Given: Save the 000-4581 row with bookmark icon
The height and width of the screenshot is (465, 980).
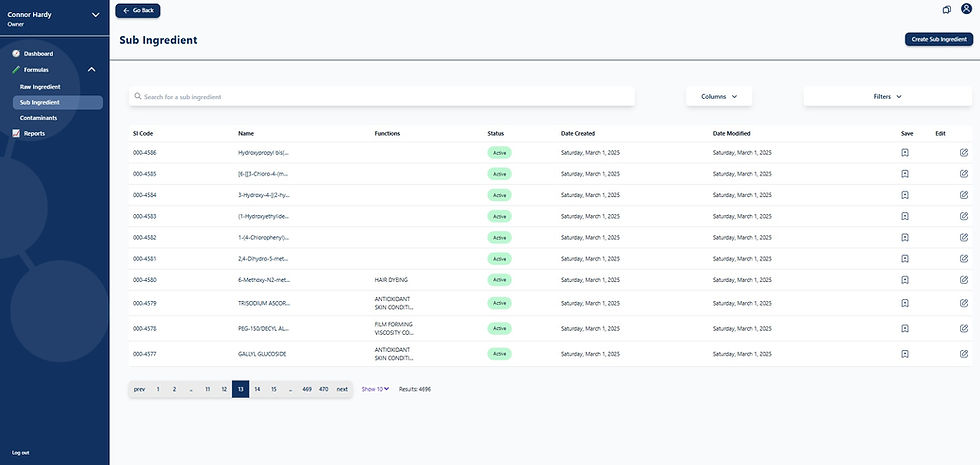Looking at the screenshot, I should (x=904, y=259).
